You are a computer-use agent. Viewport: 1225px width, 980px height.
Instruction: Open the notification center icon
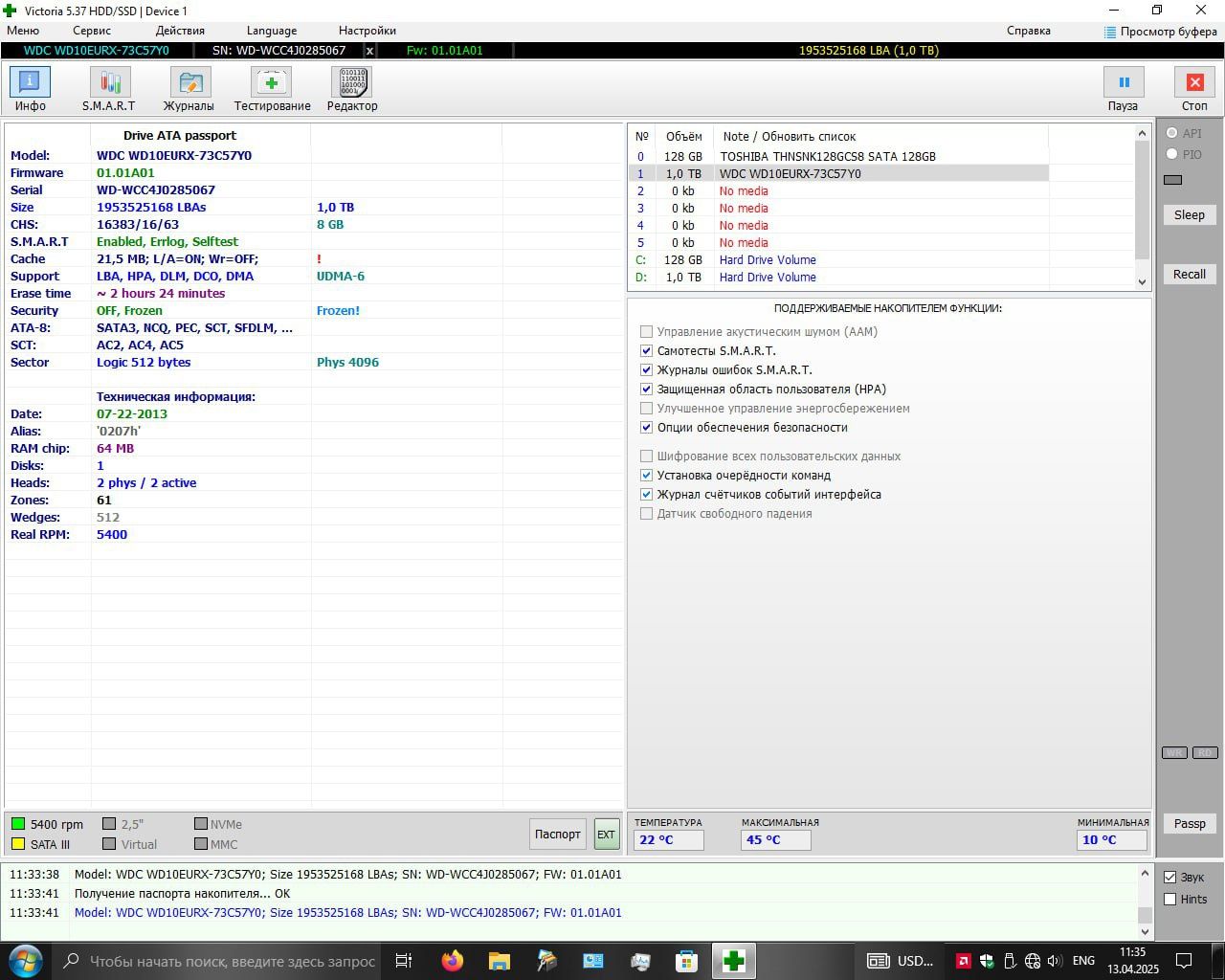click(x=1184, y=961)
